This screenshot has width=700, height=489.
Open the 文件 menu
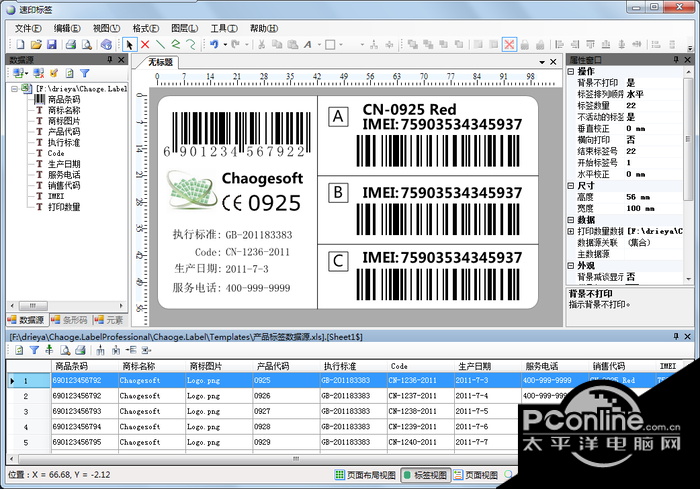(29, 28)
